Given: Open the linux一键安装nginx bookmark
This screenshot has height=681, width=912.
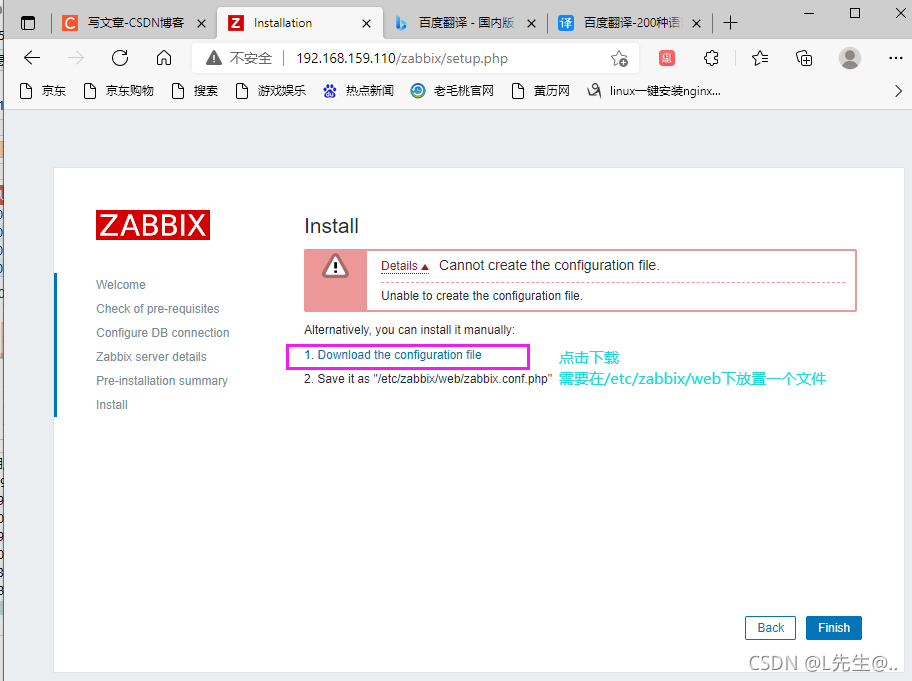Looking at the screenshot, I should pos(654,91).
